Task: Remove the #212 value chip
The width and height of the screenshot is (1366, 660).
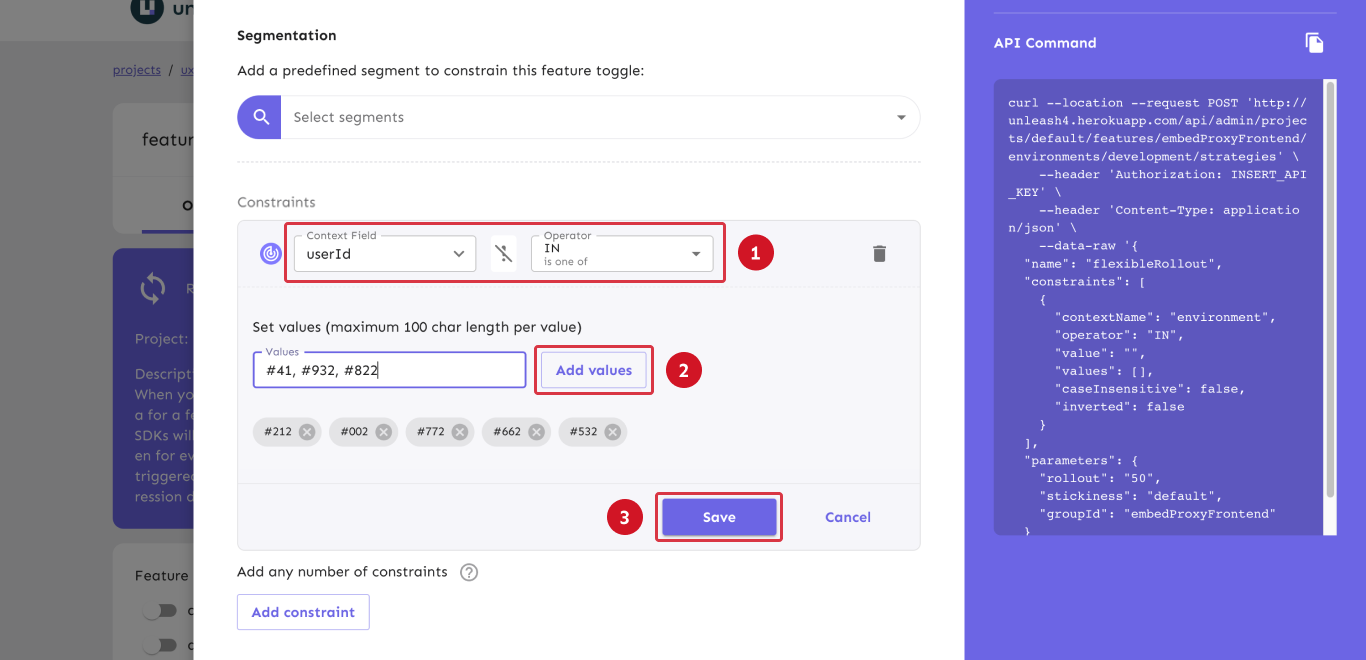Action: click(x=307, y=432)
